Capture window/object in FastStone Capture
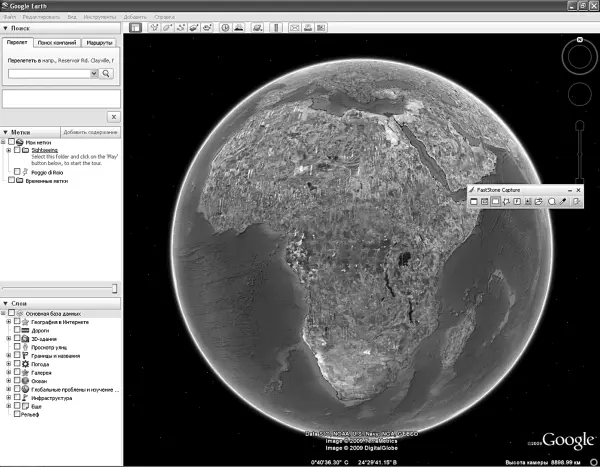Screen dimensions: 600x467 click(x=484, y=201)
